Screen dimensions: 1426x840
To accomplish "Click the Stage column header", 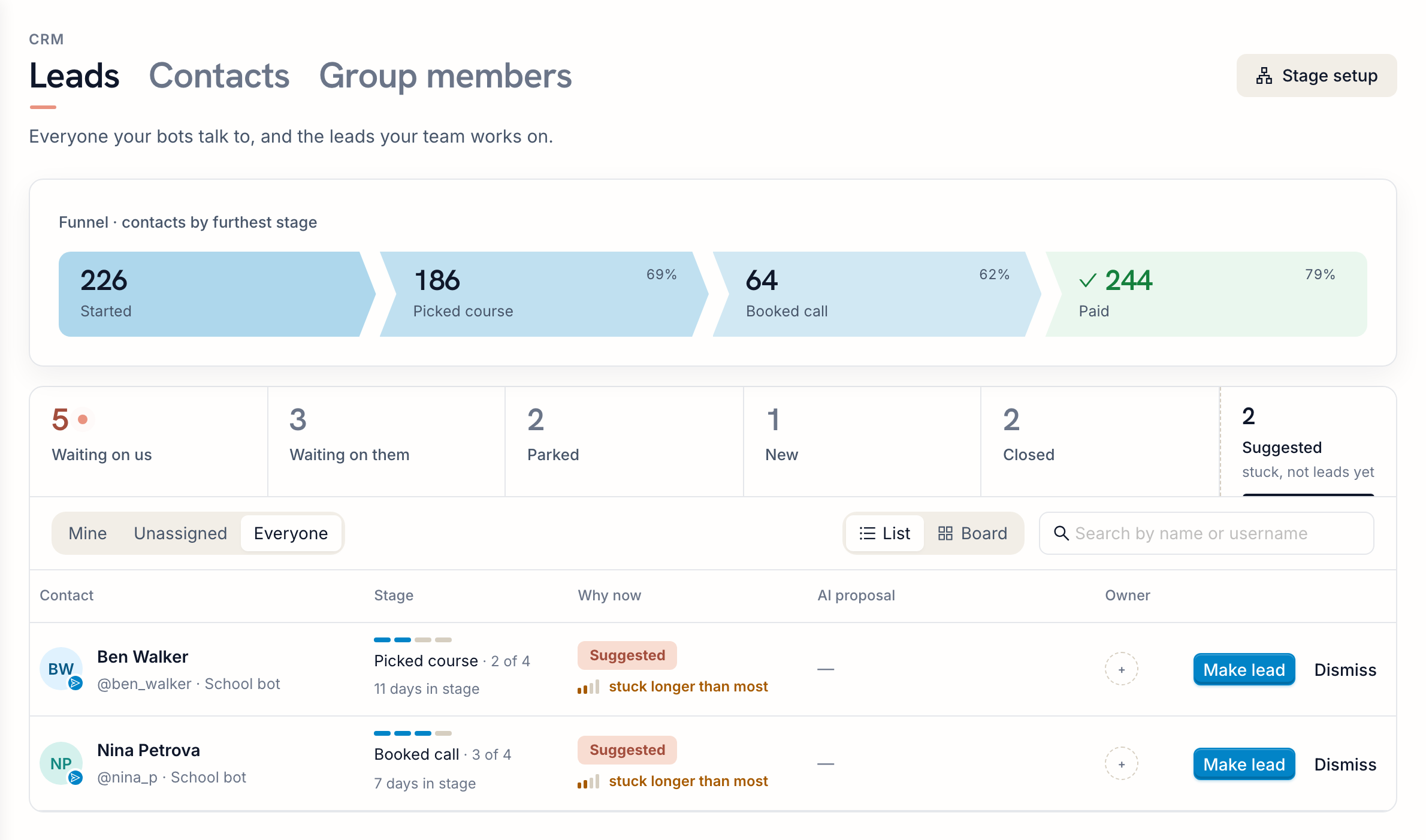I will point(394,596).
